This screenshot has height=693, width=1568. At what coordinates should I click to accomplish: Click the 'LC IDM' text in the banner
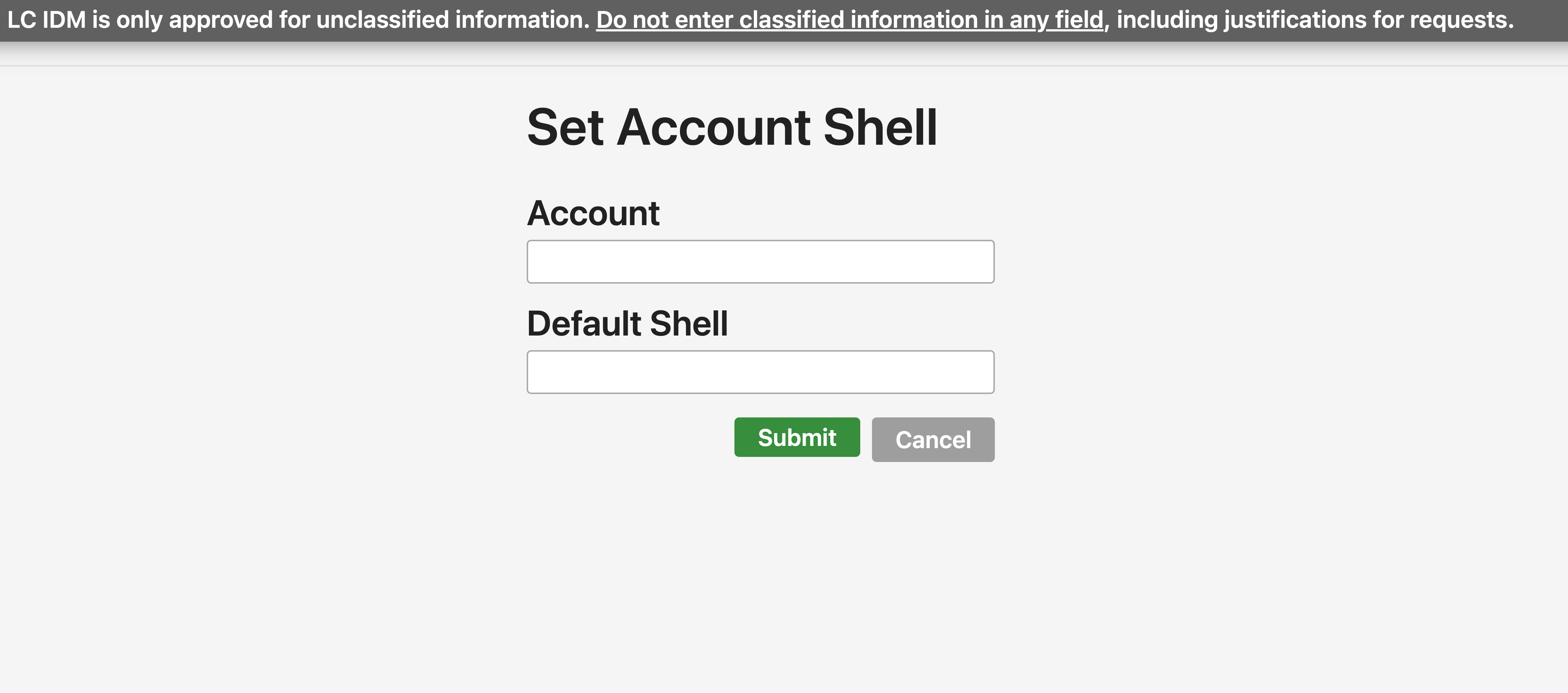point(47,20)
